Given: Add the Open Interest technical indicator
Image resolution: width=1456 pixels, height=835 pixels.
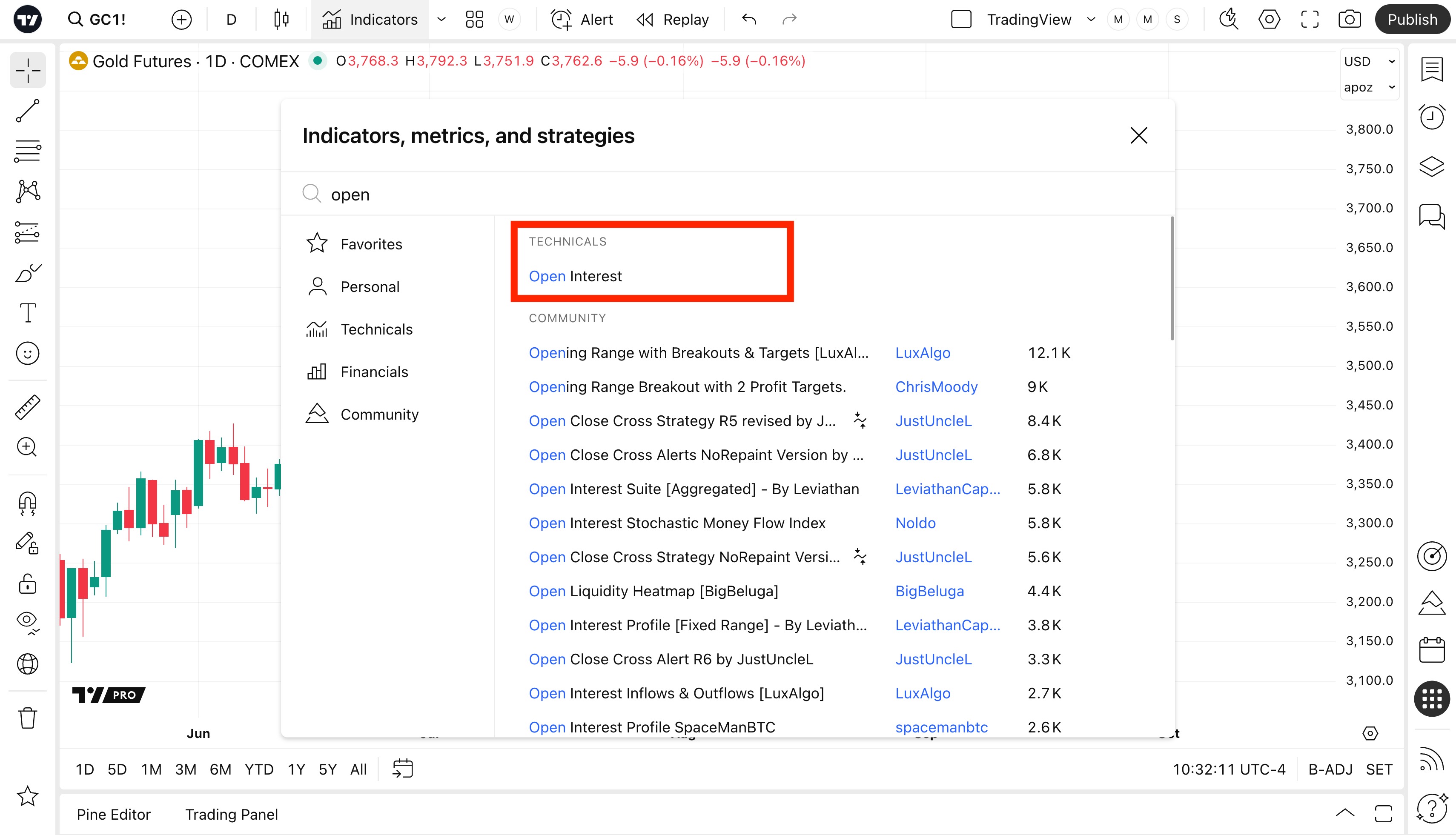Looking at the screenshot, I should point(576,277).
